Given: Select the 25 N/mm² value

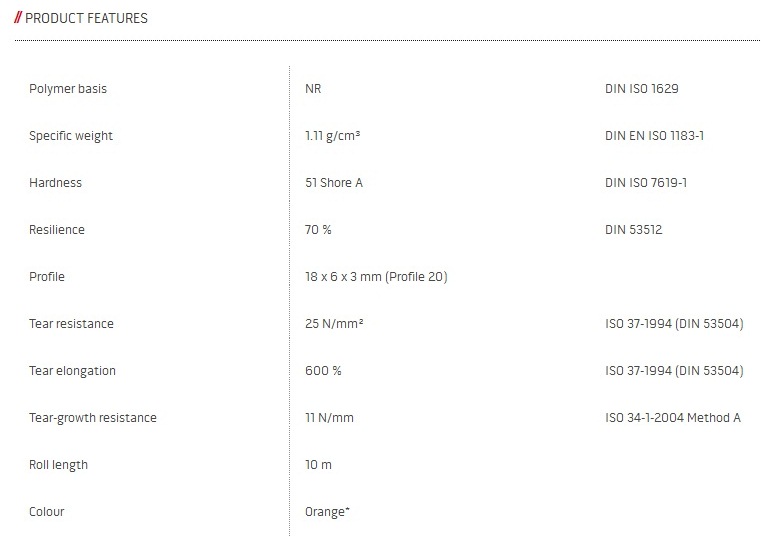Looking at the screenshot, I should point(335,324).
